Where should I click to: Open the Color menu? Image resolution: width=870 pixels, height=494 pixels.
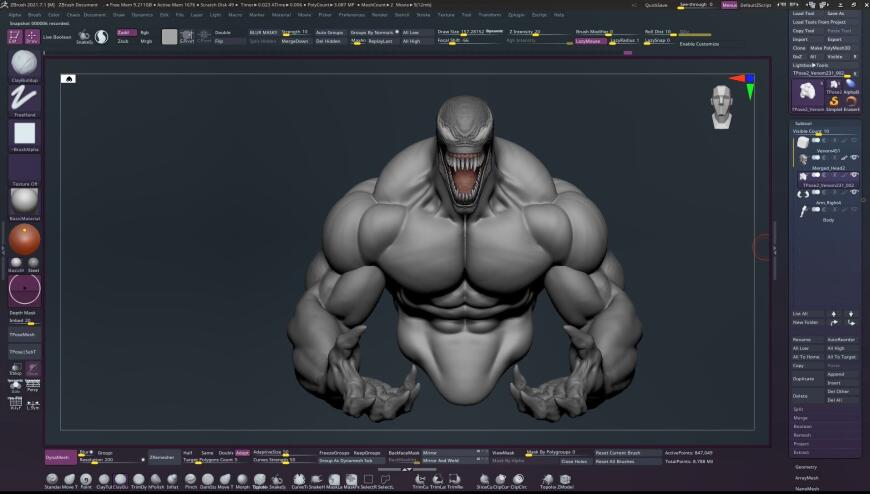(54, 15)
